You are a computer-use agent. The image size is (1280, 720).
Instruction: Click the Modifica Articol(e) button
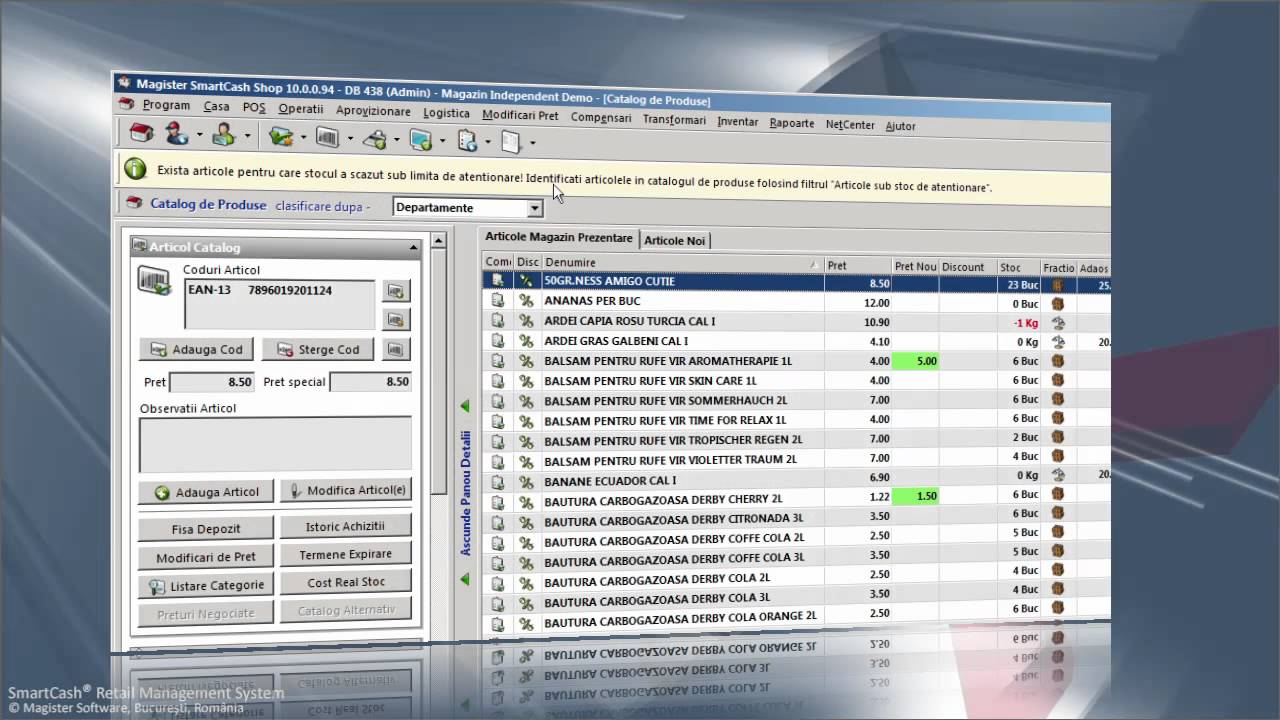[x=346, y=490]
